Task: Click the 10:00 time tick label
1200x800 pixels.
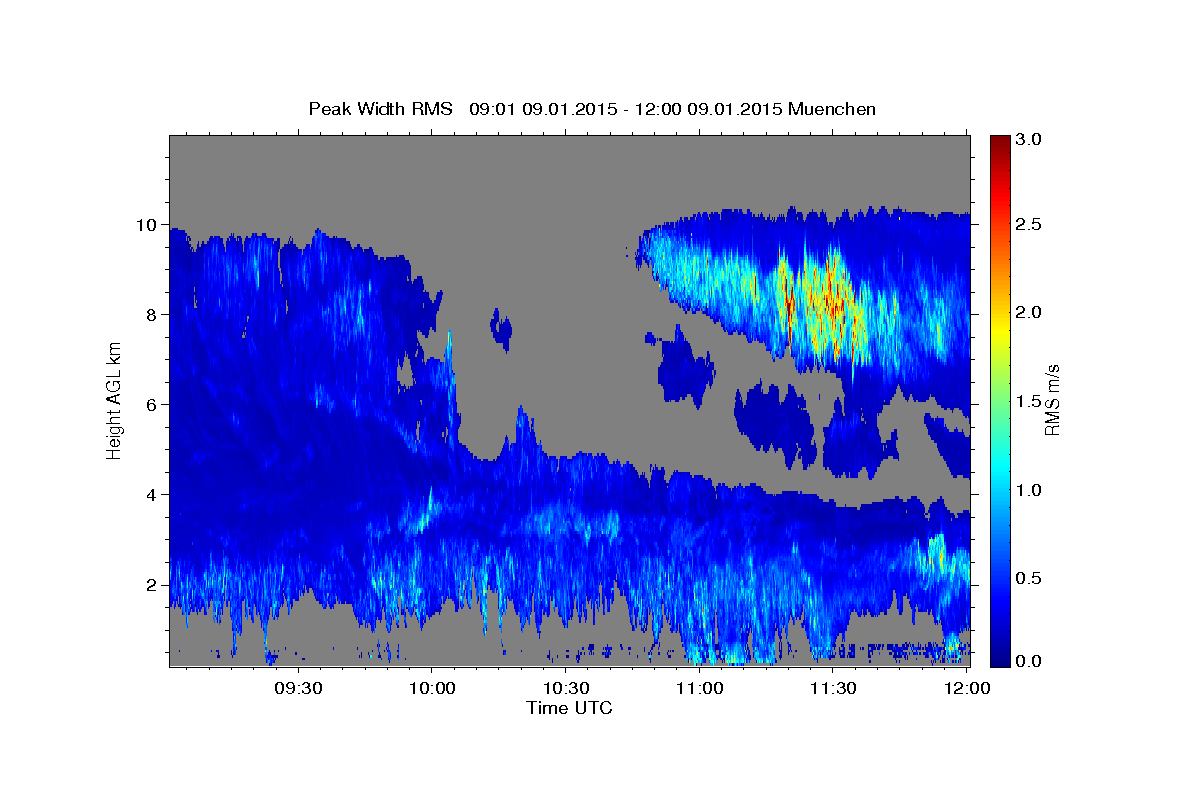Action: (x=432, y=689)
